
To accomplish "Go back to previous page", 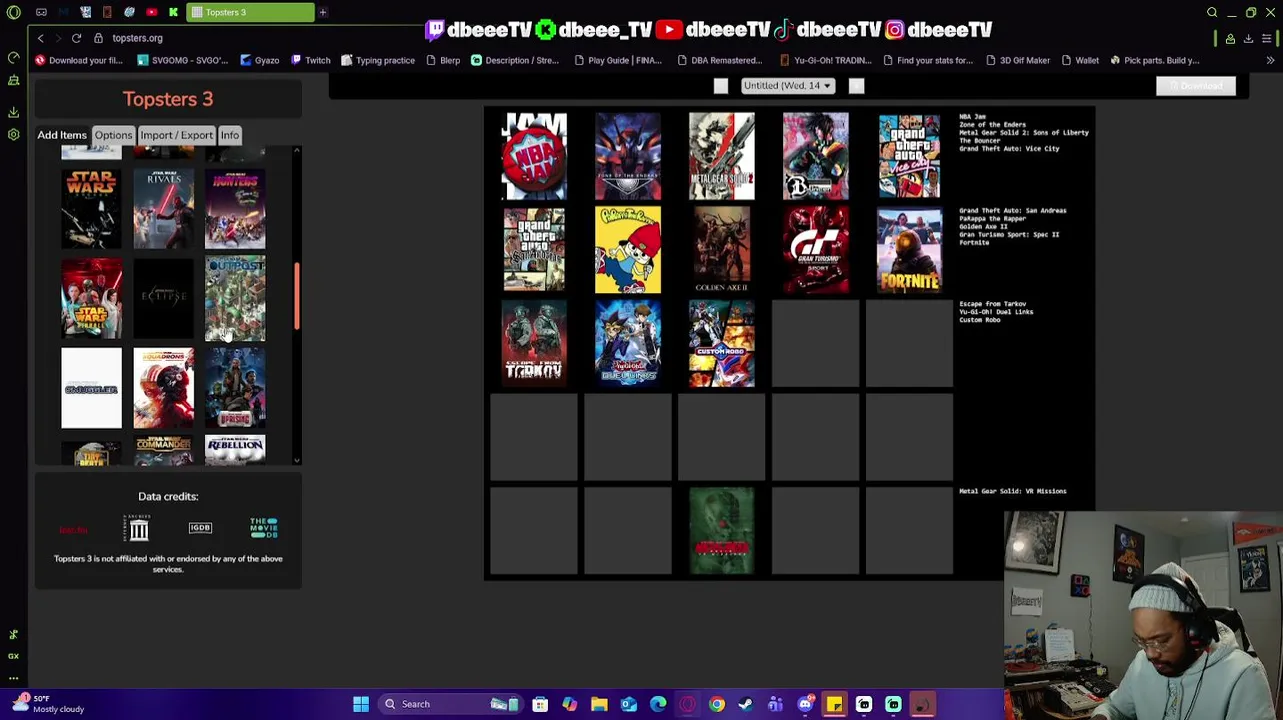I will (x=40, y=38).
